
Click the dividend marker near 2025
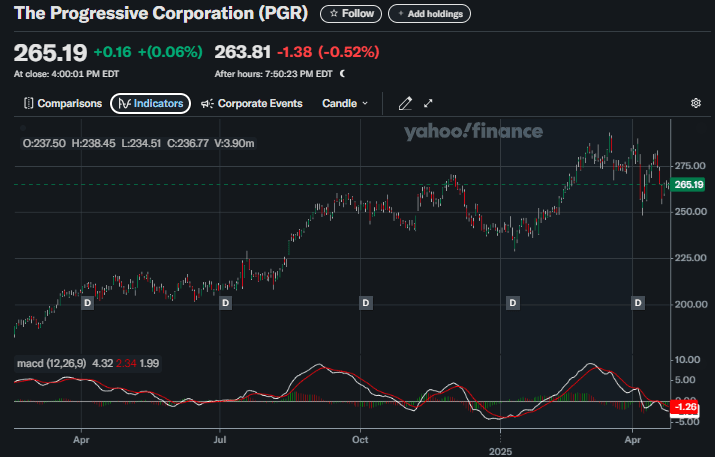coord(512,302)
